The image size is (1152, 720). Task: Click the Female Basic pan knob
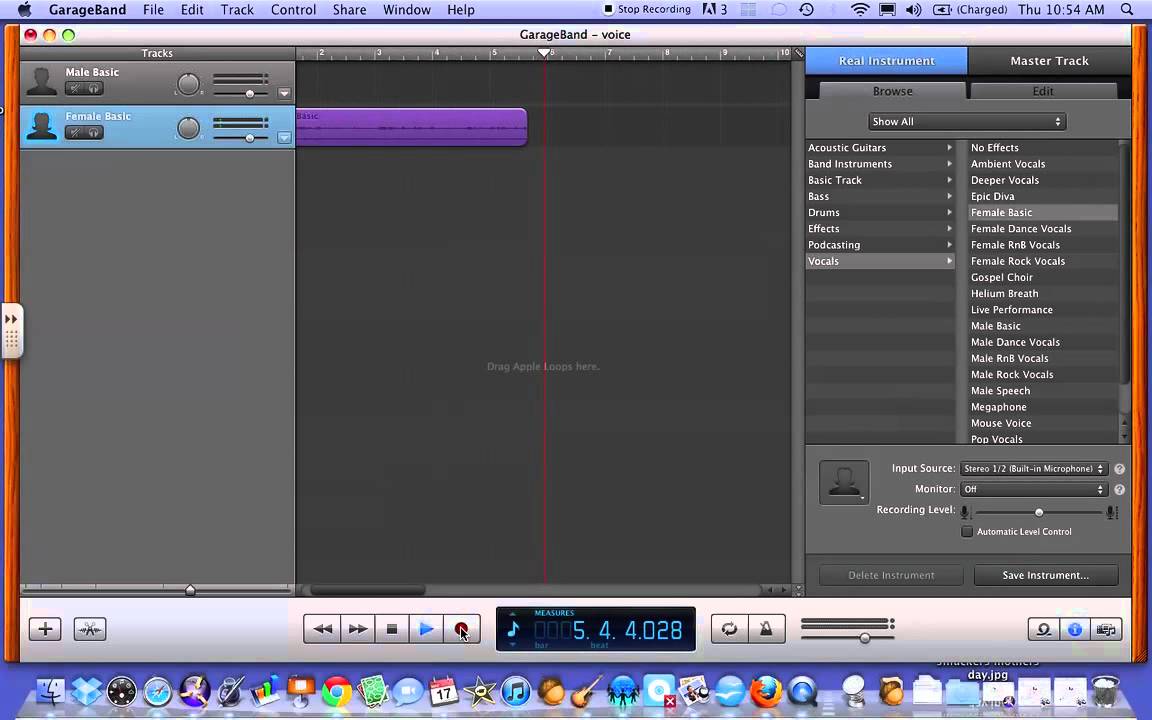(189, 128)
